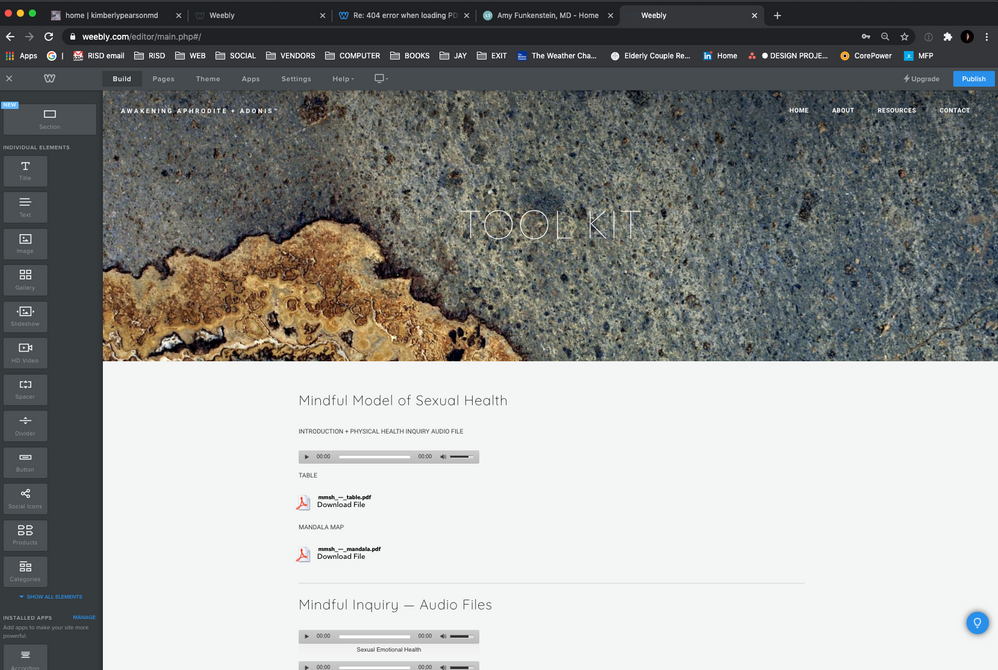
Task: Select the Button element
Action: pos(25,462)
